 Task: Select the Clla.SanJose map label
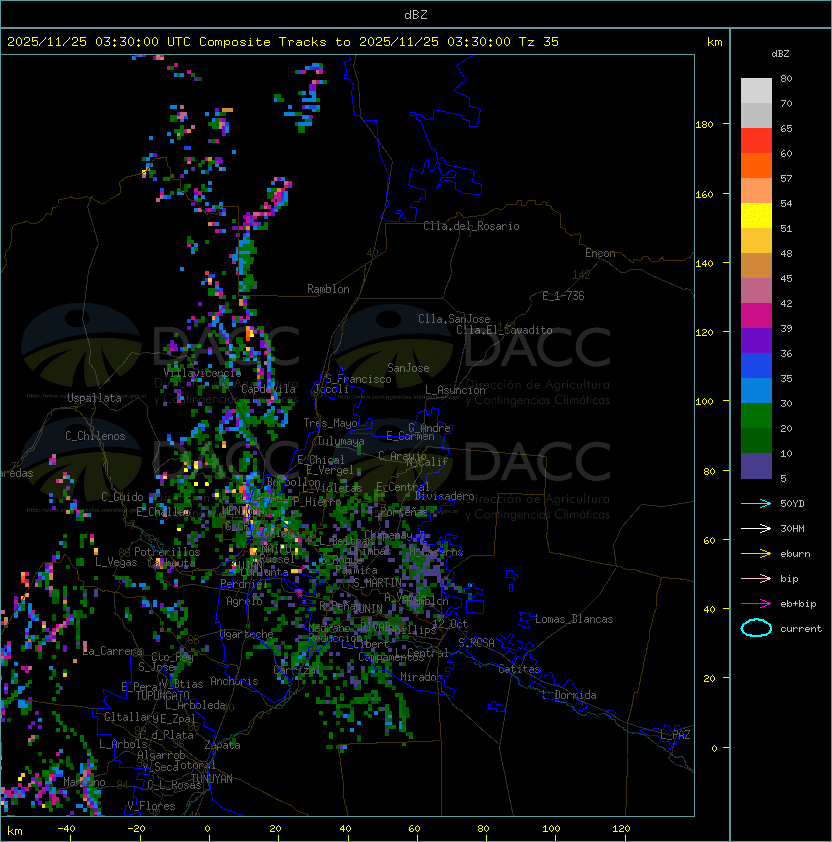click(x=454, y=319)
